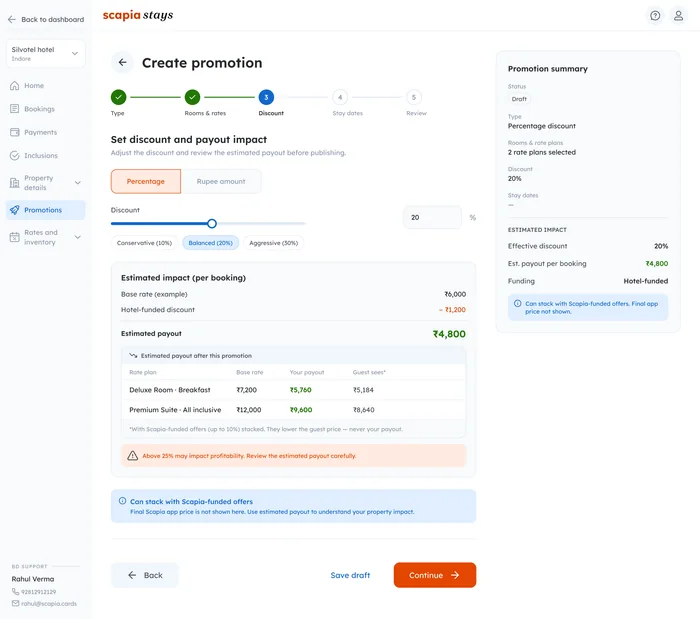This screenshot has height=619, width=700.
Task: Click the Promotions rocket icon
Action: 15,210
